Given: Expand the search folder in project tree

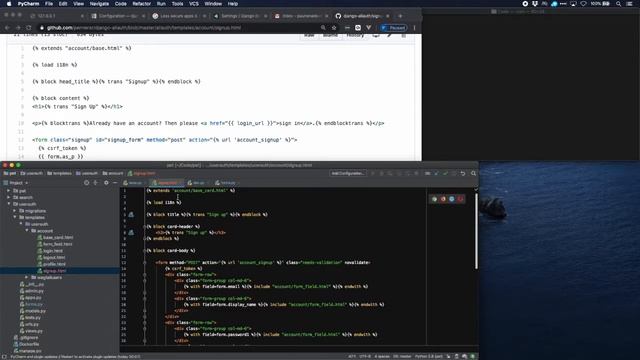Looking at the screenshot, I should (9, 197).
